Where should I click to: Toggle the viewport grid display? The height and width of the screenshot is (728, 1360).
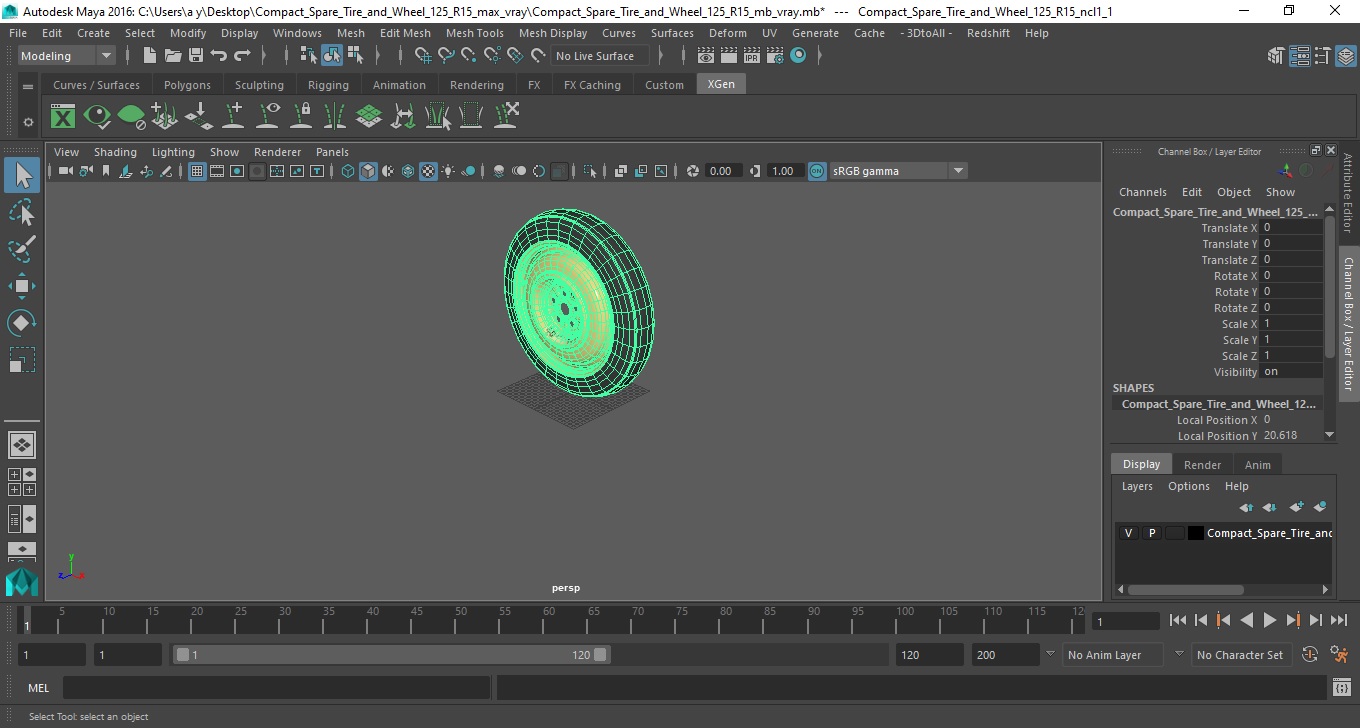(197, 171)
